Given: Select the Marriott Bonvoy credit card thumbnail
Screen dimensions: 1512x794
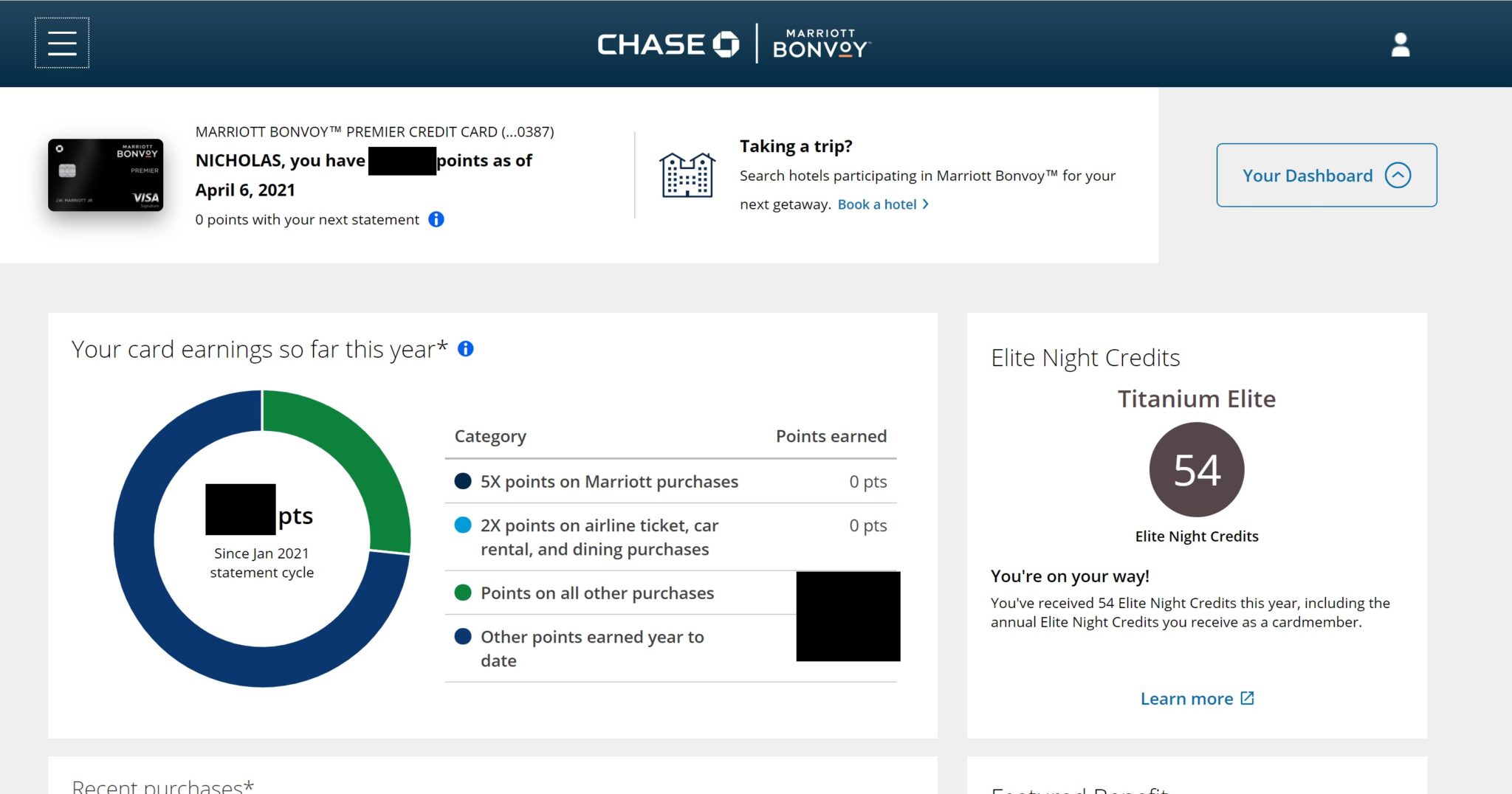Looking at the screenshot, I should pos(106,175).
